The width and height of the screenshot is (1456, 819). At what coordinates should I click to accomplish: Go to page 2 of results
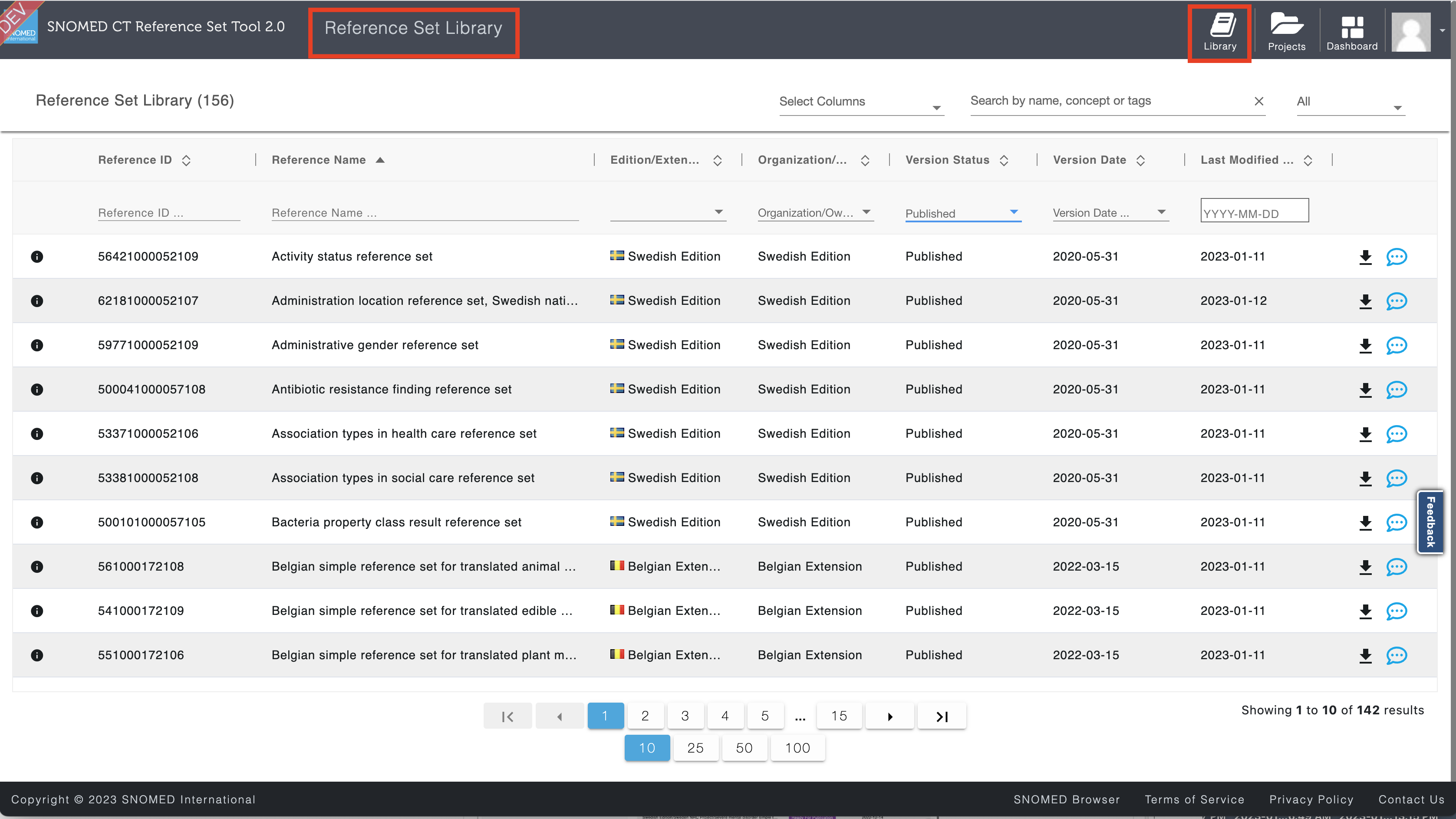pos(645,716)
